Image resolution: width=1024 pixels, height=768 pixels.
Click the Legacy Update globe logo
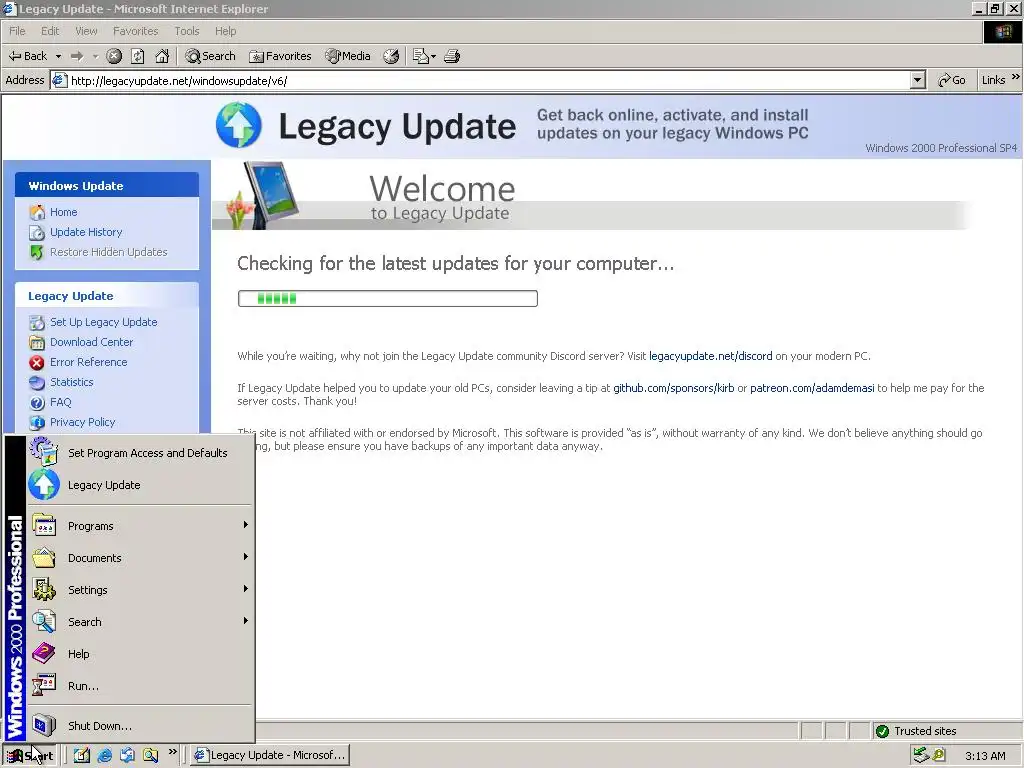(x=239, y=125)
